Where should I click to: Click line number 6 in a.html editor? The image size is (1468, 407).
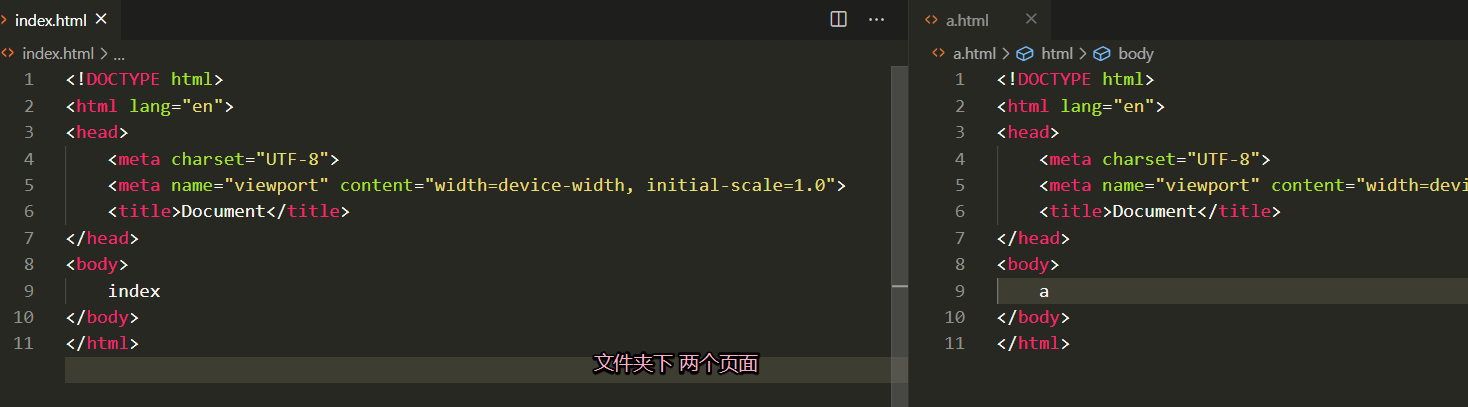coord(959,211)
